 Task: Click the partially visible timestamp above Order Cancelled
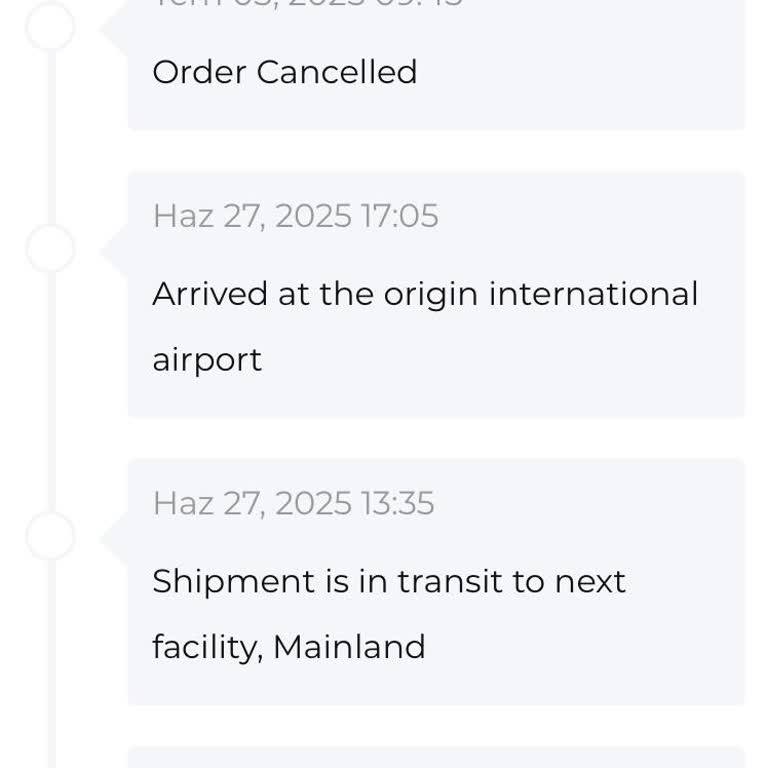[308, 4]
